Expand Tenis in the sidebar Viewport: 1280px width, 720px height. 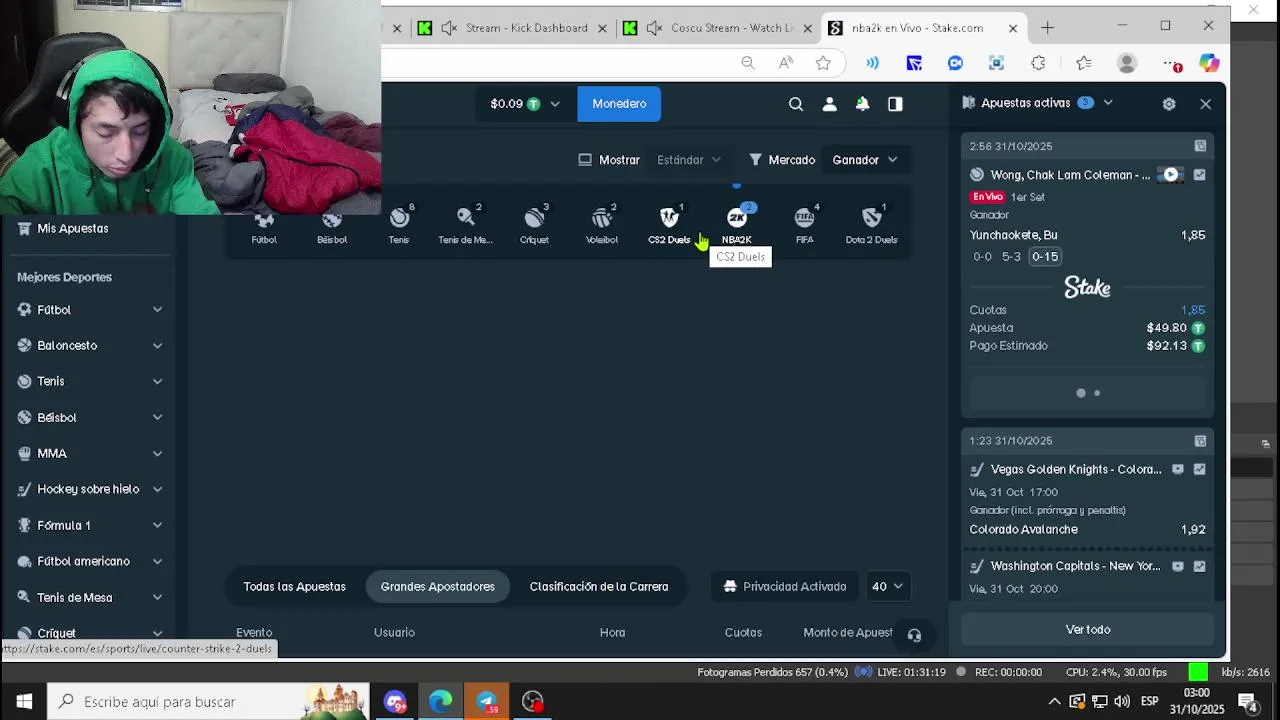(x=157, y=382)
